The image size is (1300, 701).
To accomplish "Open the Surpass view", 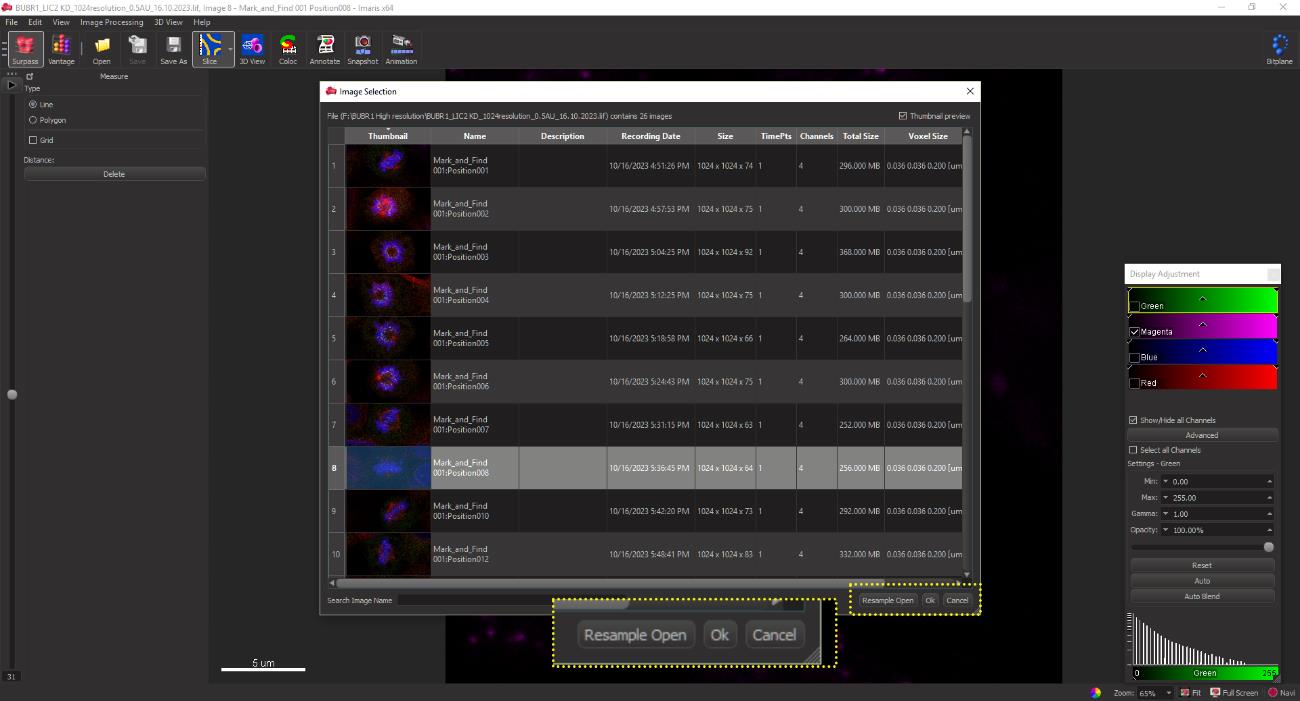I will pyautogui.click(x=25, y=49).
